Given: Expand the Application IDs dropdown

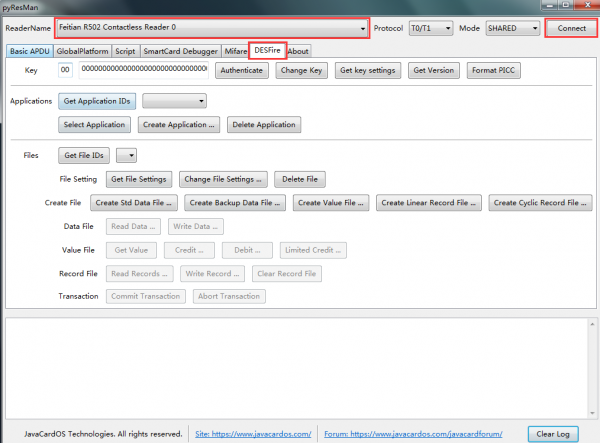Looking at the screenshot, I should 174,101.
